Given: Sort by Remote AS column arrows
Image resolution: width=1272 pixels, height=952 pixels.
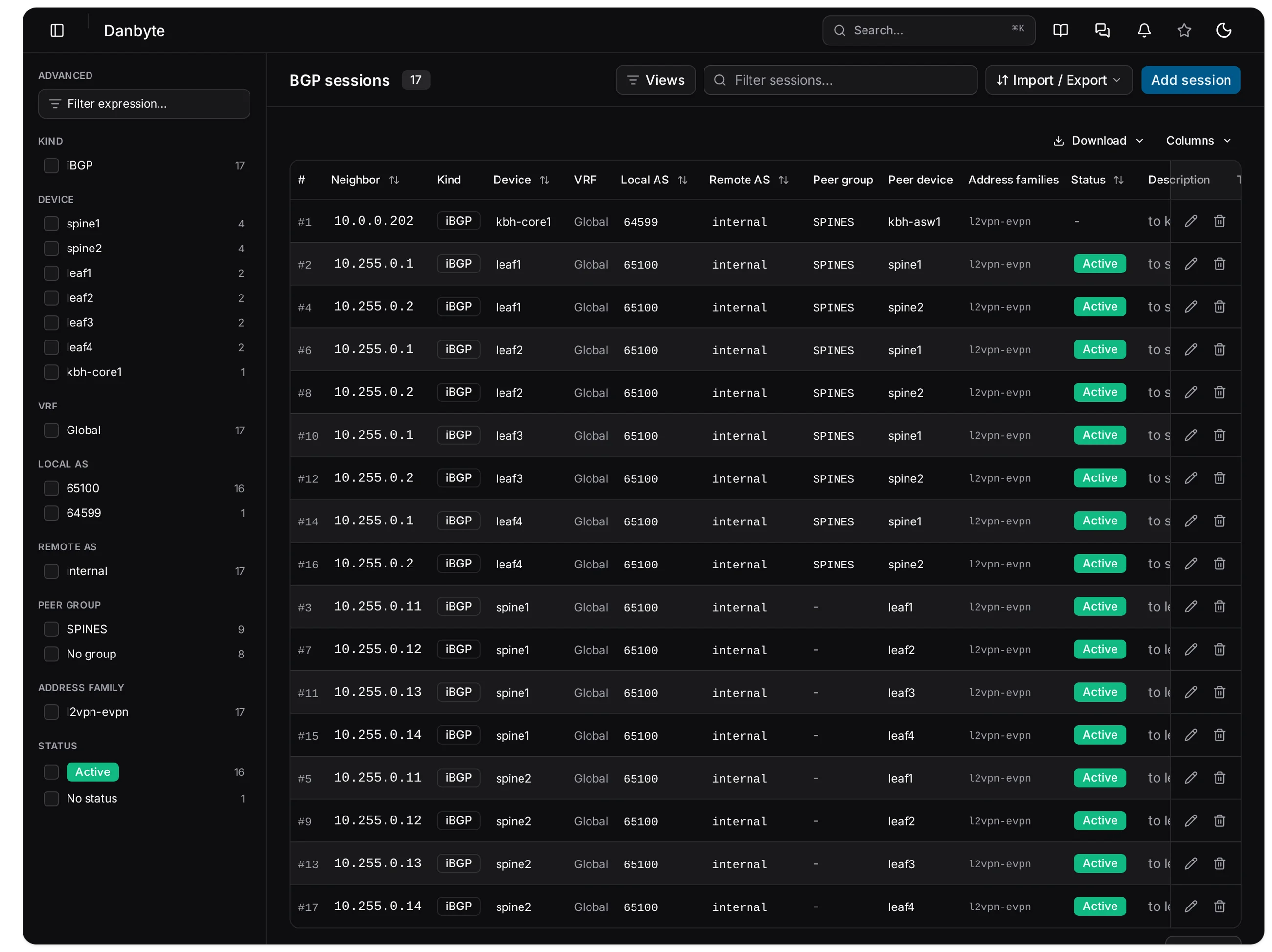Looking at the screenshot, I should tap(783, 180).
